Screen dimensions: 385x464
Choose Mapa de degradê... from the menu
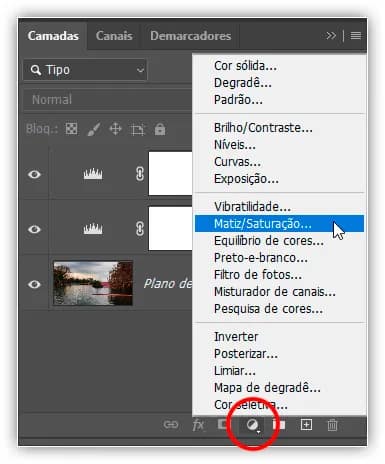[x=279, y=388]
